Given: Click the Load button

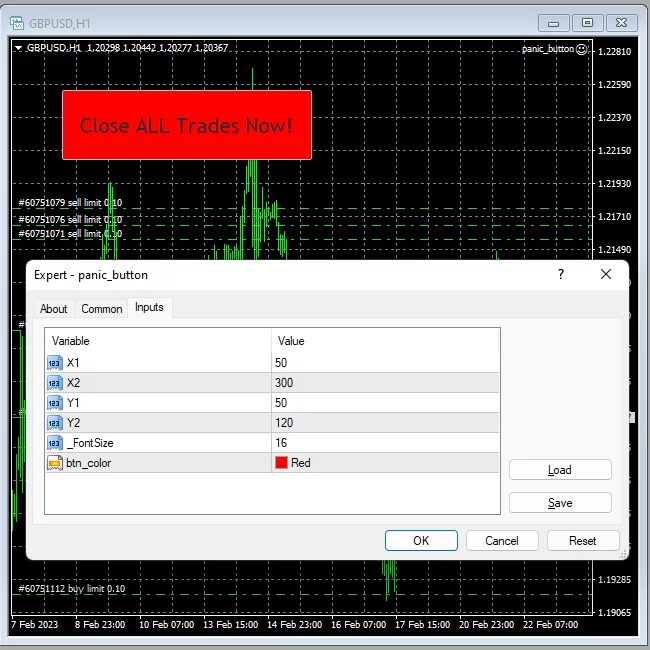Looking at the screenshot, I should [560, 470].
